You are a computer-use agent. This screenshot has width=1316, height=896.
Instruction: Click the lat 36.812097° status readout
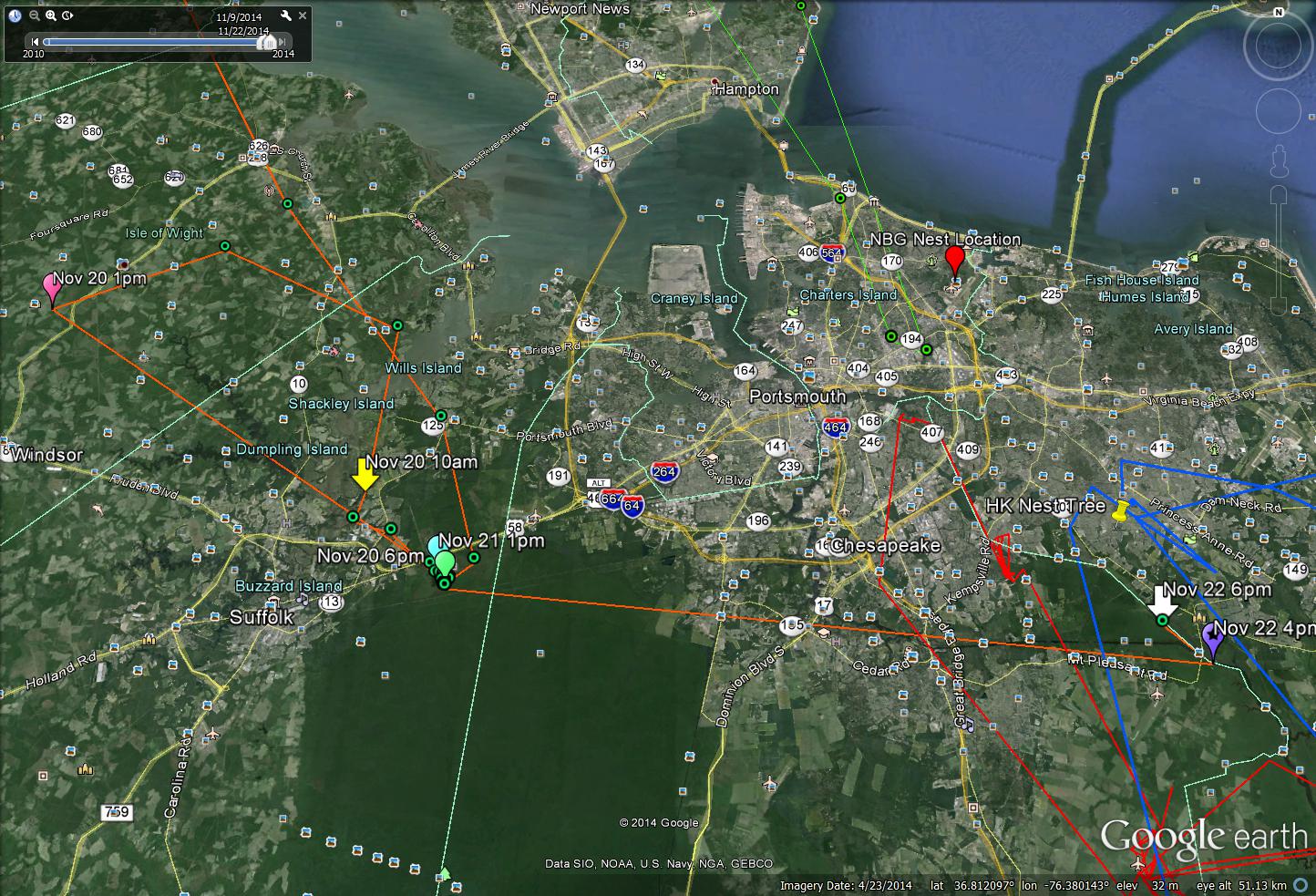click(x=972, y=885)
